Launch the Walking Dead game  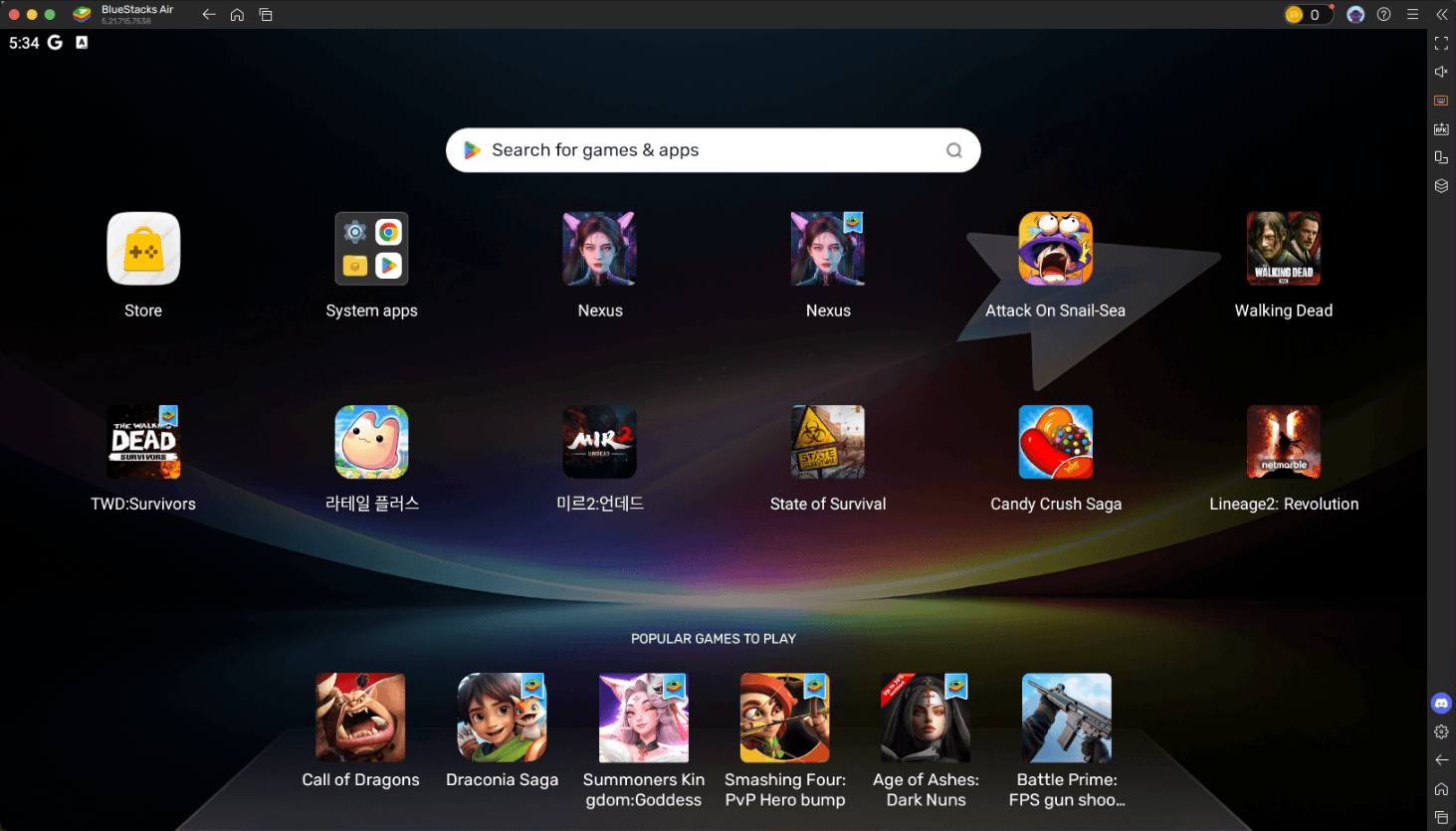pyautogui.click(x=1284, y=249)
